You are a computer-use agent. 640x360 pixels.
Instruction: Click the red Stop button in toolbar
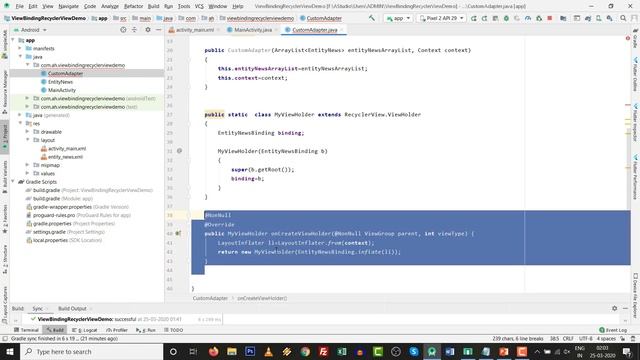click(550, 18)
